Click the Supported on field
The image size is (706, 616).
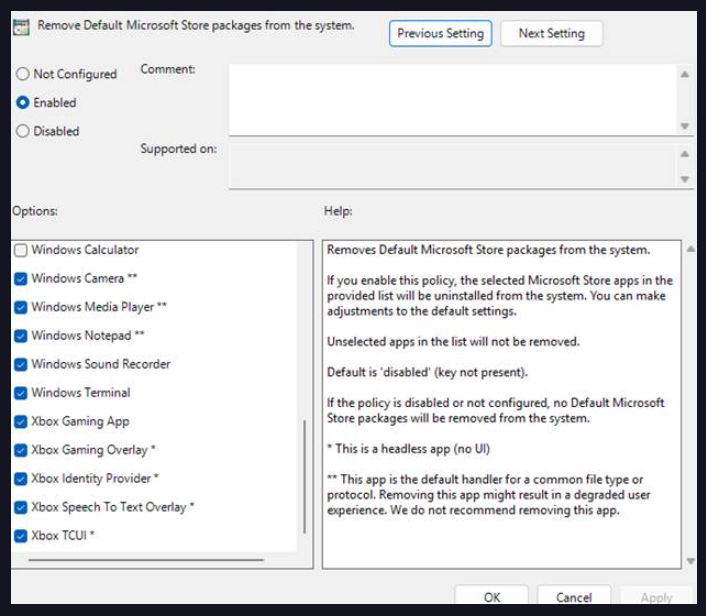(453, 166)
